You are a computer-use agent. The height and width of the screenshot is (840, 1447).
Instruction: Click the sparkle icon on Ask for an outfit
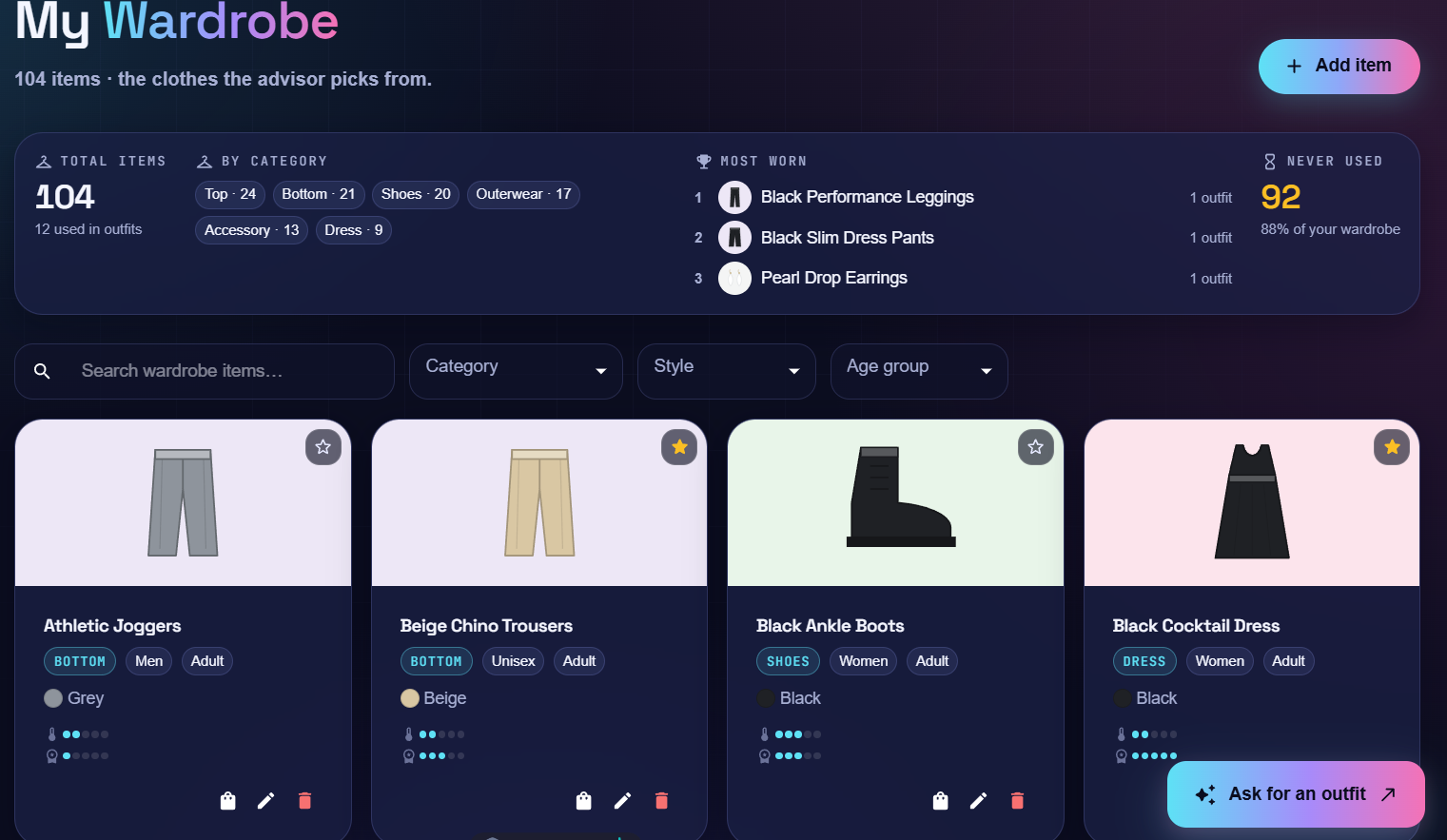pos(1205,794)
